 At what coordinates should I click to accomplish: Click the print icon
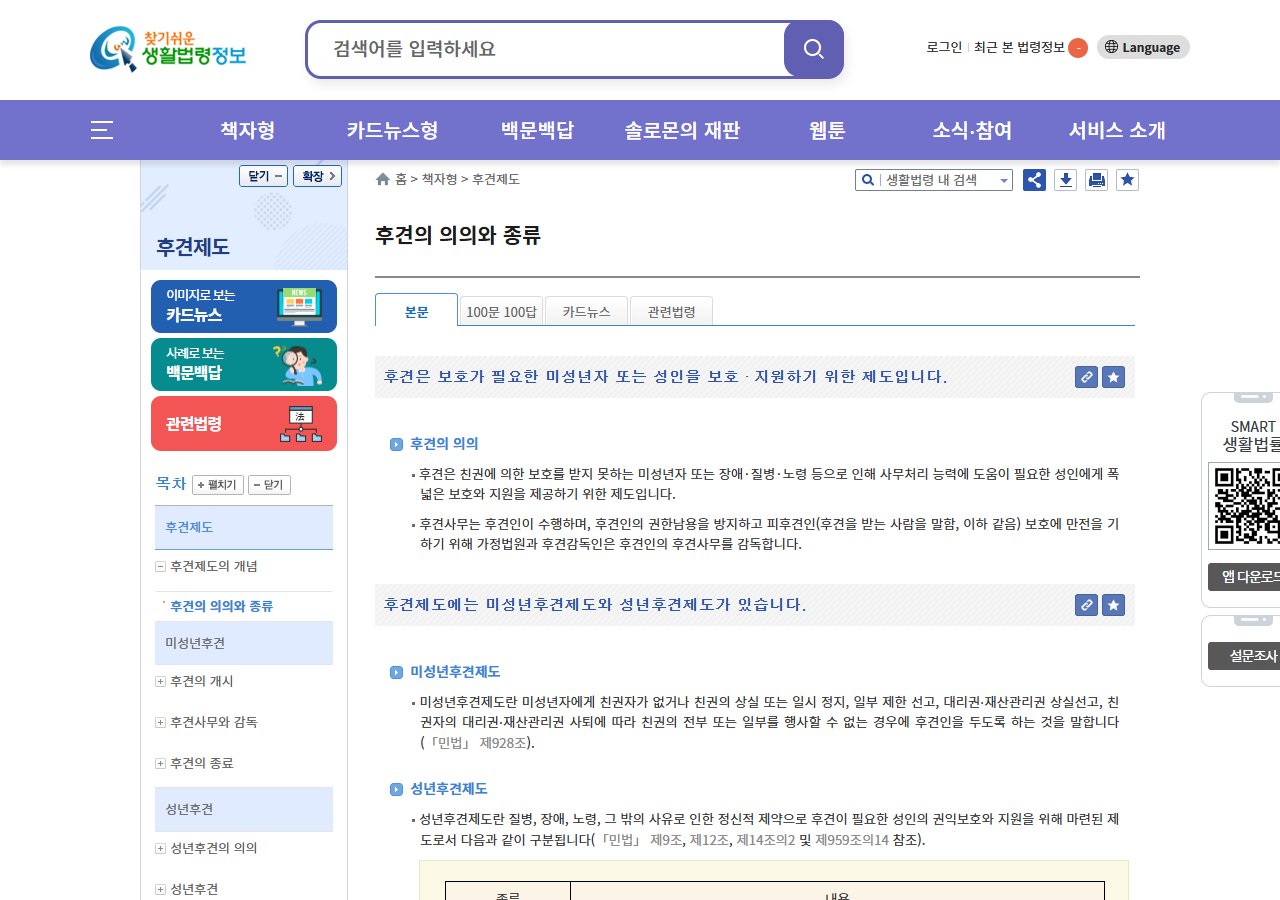coord(1097,180)
